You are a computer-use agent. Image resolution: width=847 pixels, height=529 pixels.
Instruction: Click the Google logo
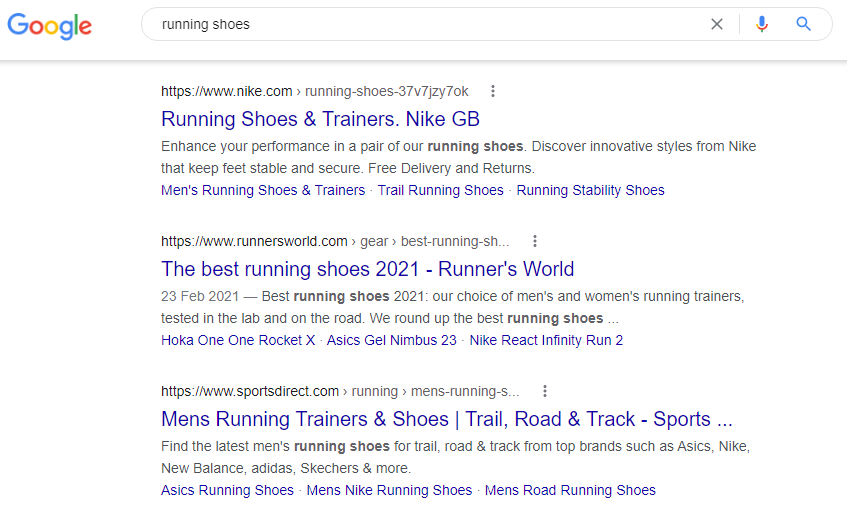(x=50, y=25)
